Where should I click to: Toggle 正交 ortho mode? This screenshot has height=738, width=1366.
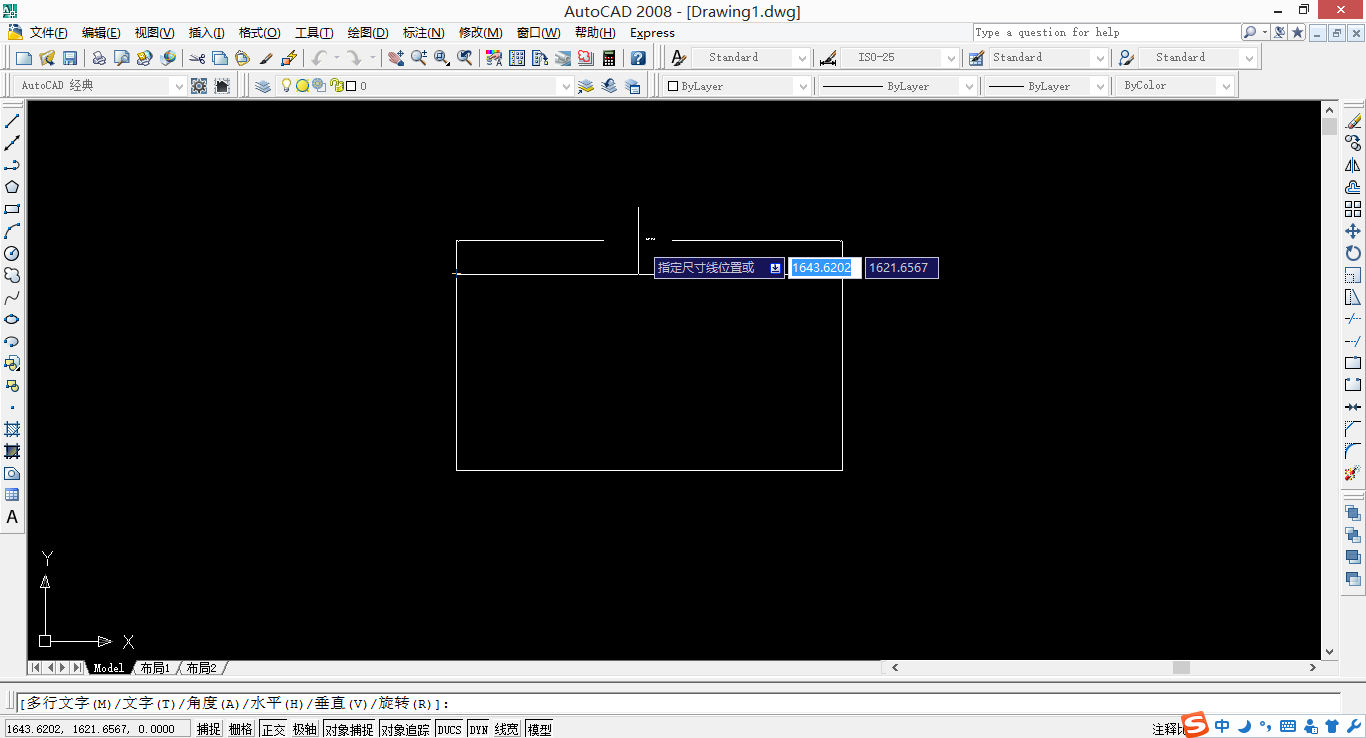273,729
